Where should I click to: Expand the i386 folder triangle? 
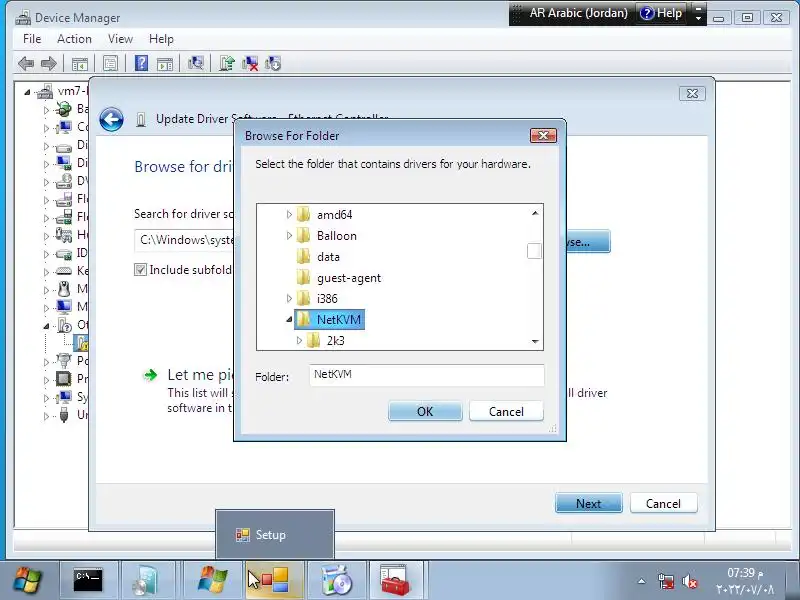pyautogui.click(x=289, y=298)
